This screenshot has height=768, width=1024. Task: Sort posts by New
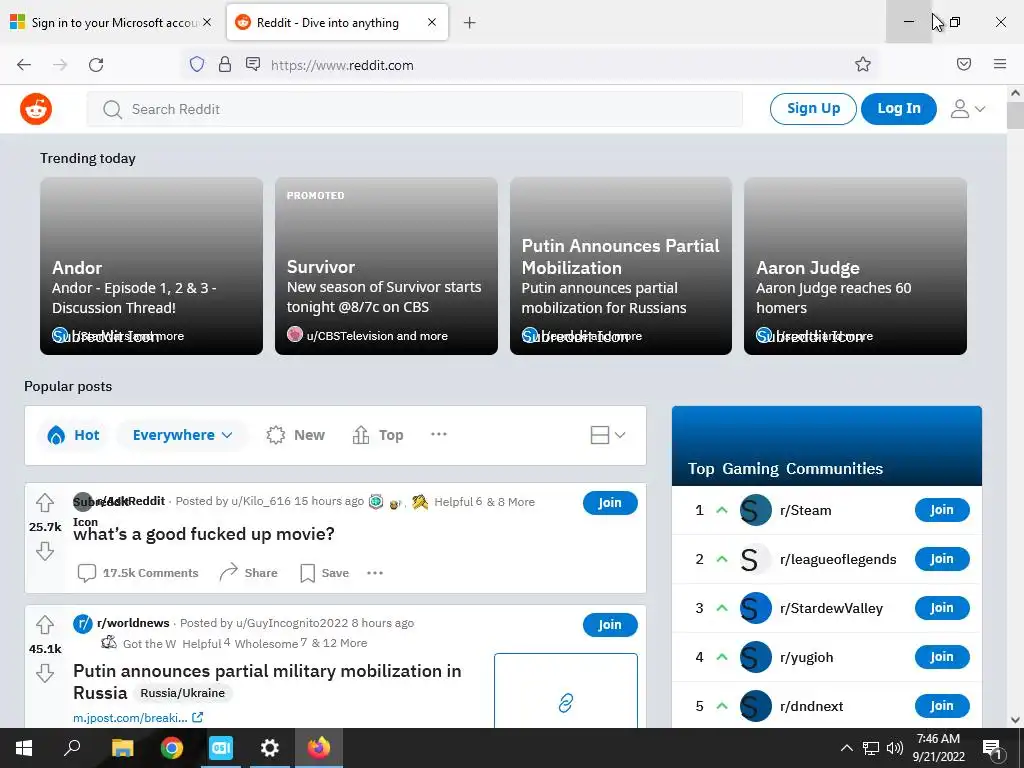pyautogui.click(x=296, y=435)
